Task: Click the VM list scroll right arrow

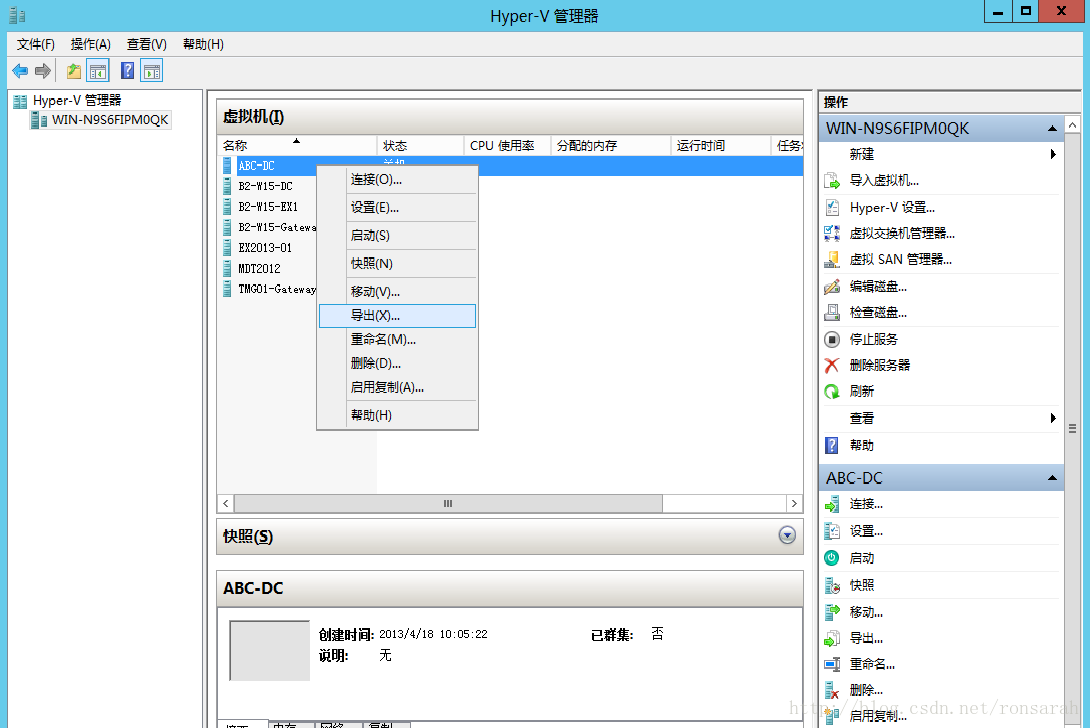Action: pyautogui.click(x=795, y=503)
